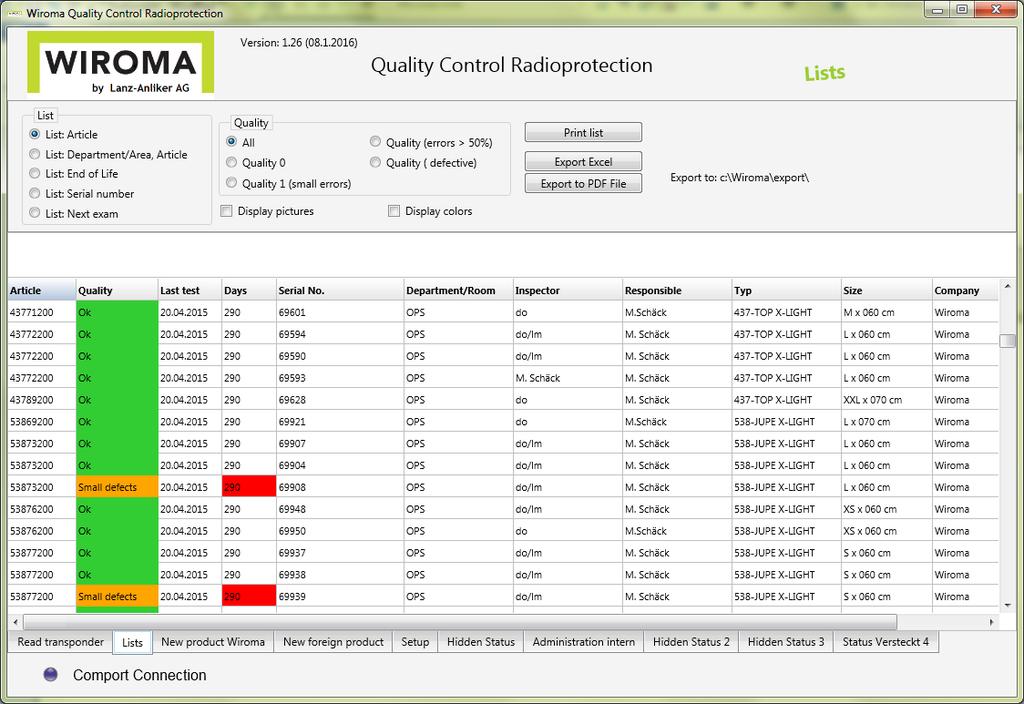Click Export to PDF File button
The image size is (1024, 704).
tap(583, 184)
